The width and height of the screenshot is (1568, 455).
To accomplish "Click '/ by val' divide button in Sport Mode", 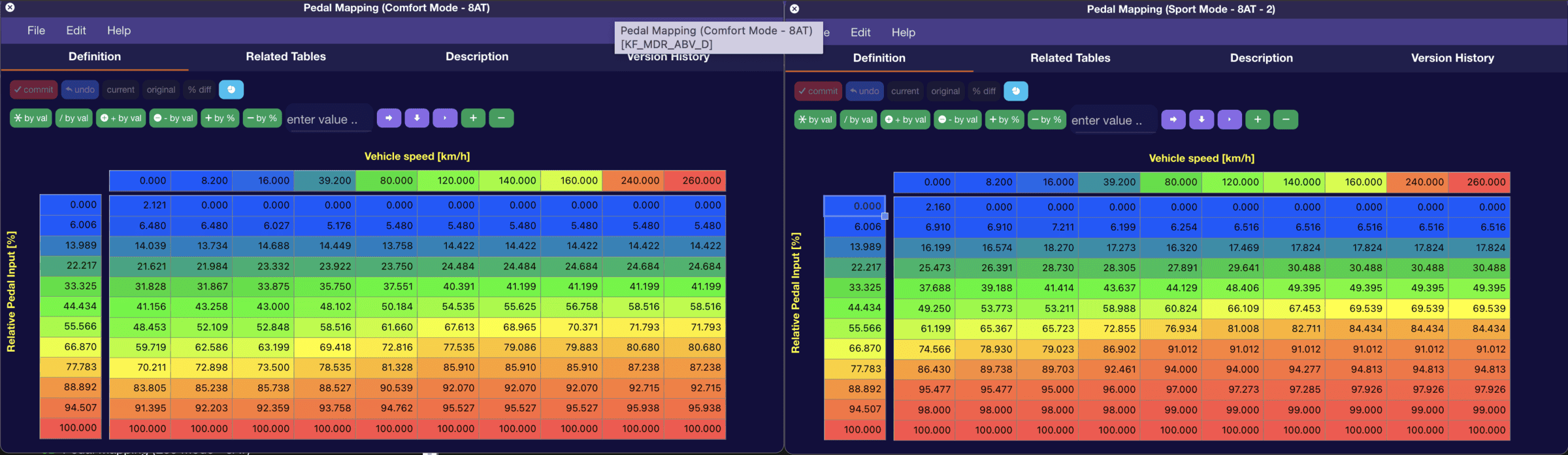I will click(858, 120).
